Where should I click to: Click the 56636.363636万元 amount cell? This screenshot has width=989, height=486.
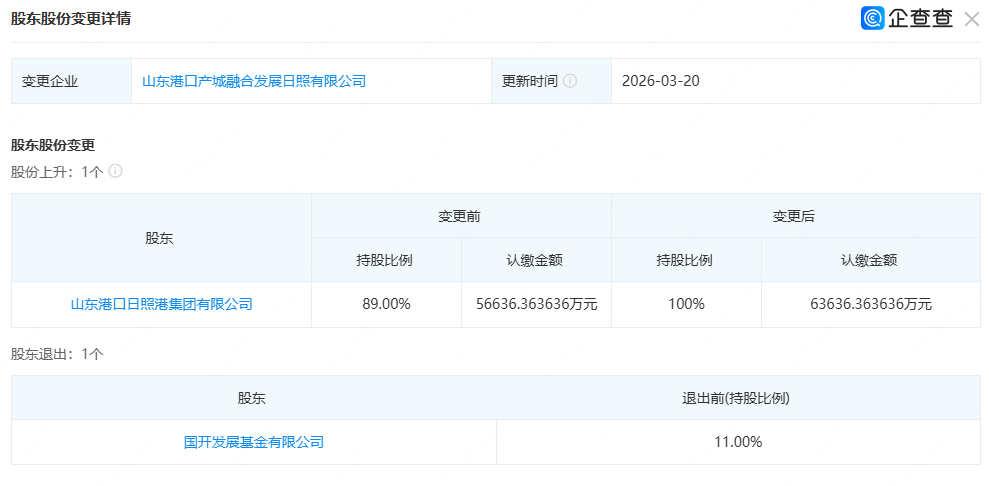(x=536, y=304)
